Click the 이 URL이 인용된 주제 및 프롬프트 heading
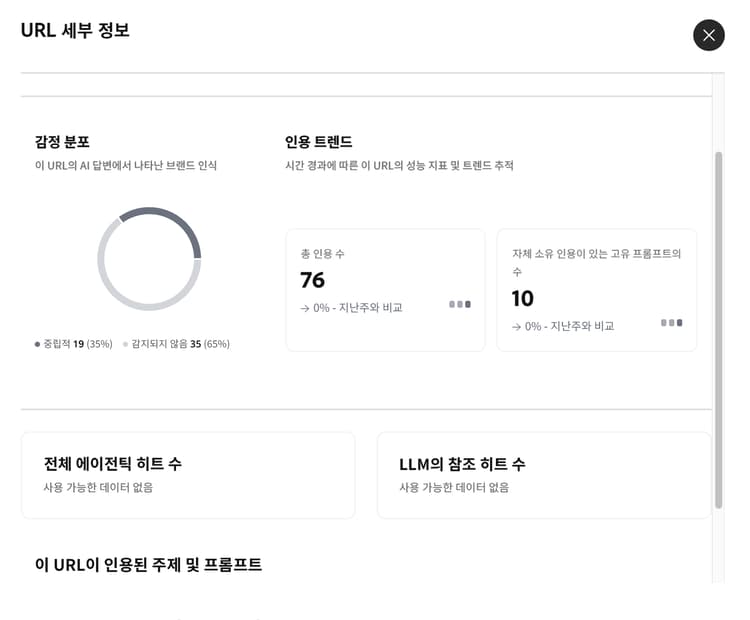The image size is (750, 620). point(148,565)
